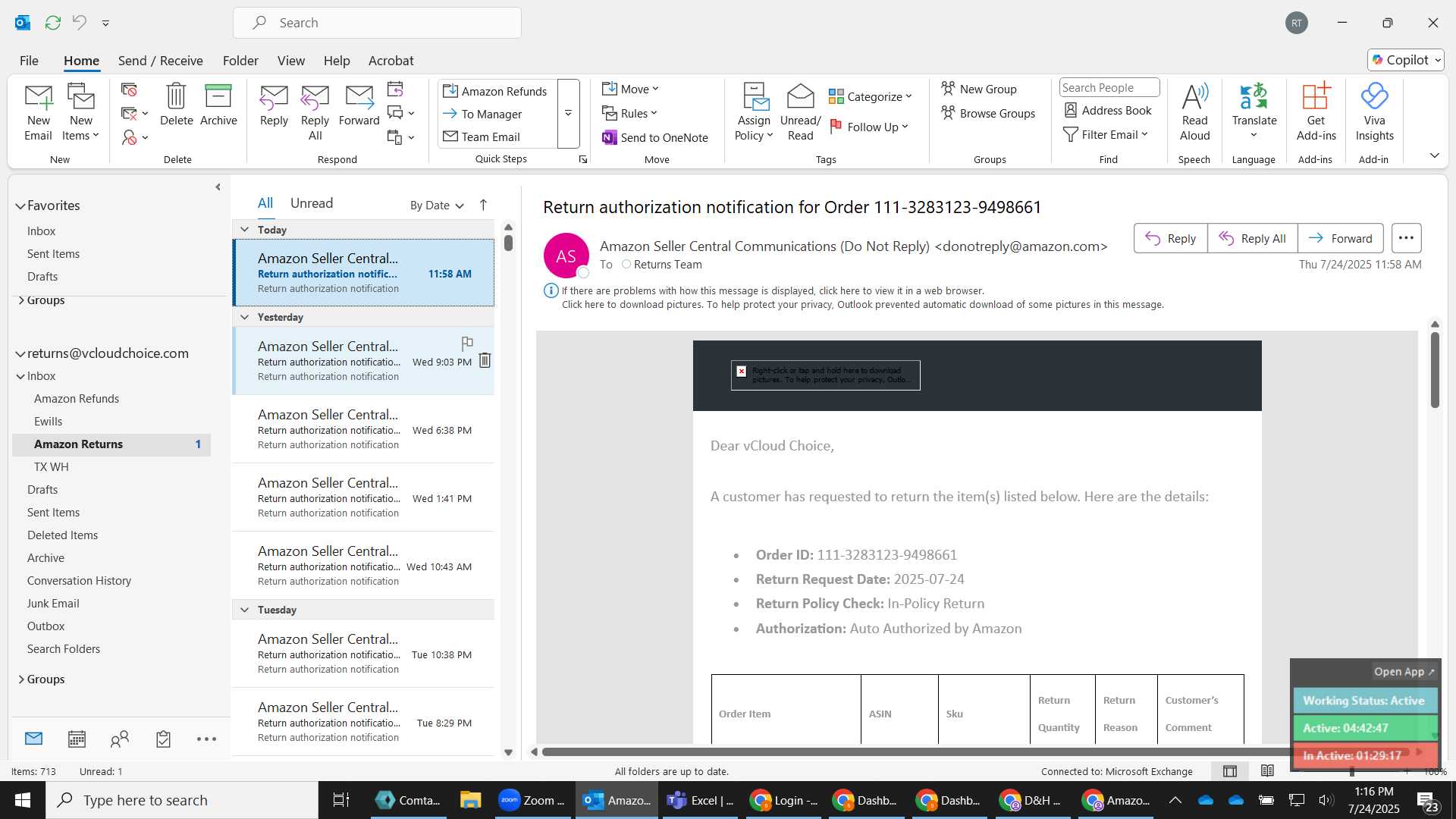This screenshot has height=819, width=1456.
Task: Open Microsoft Teams from the taskbar
Action: tap(701, 800)
